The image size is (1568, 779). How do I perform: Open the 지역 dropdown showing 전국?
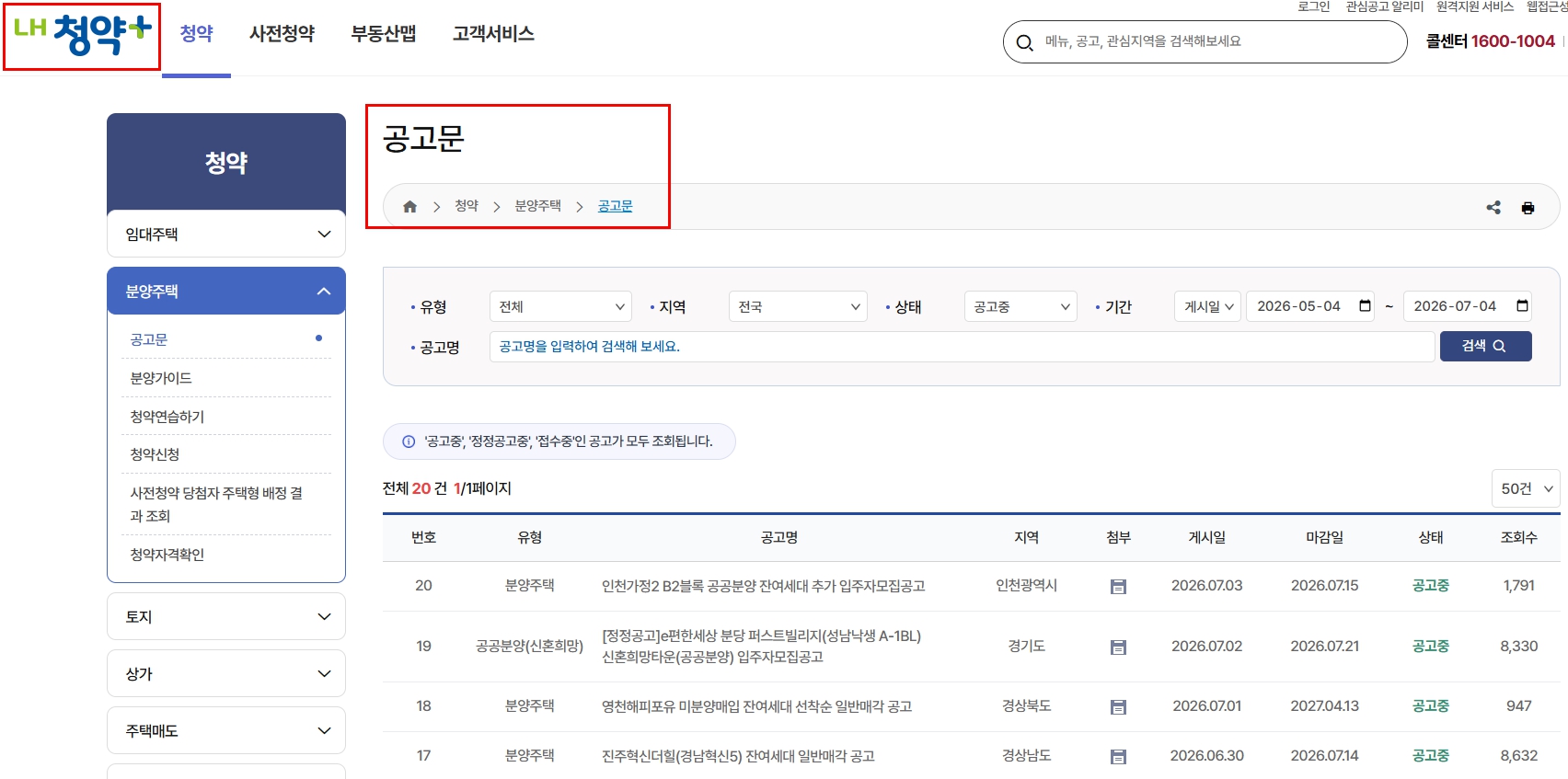[798, 306]
